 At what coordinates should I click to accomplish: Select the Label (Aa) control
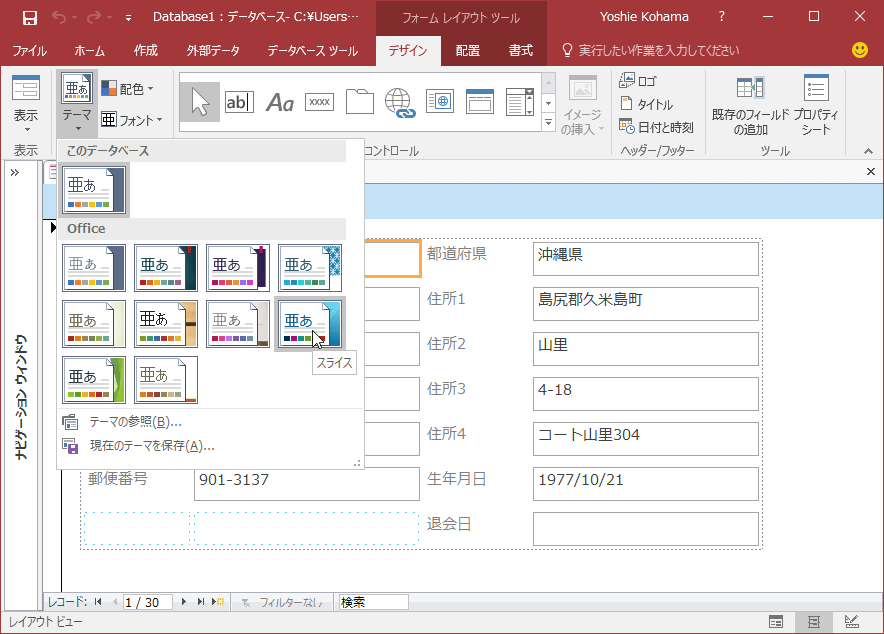[x=280, y=102]
